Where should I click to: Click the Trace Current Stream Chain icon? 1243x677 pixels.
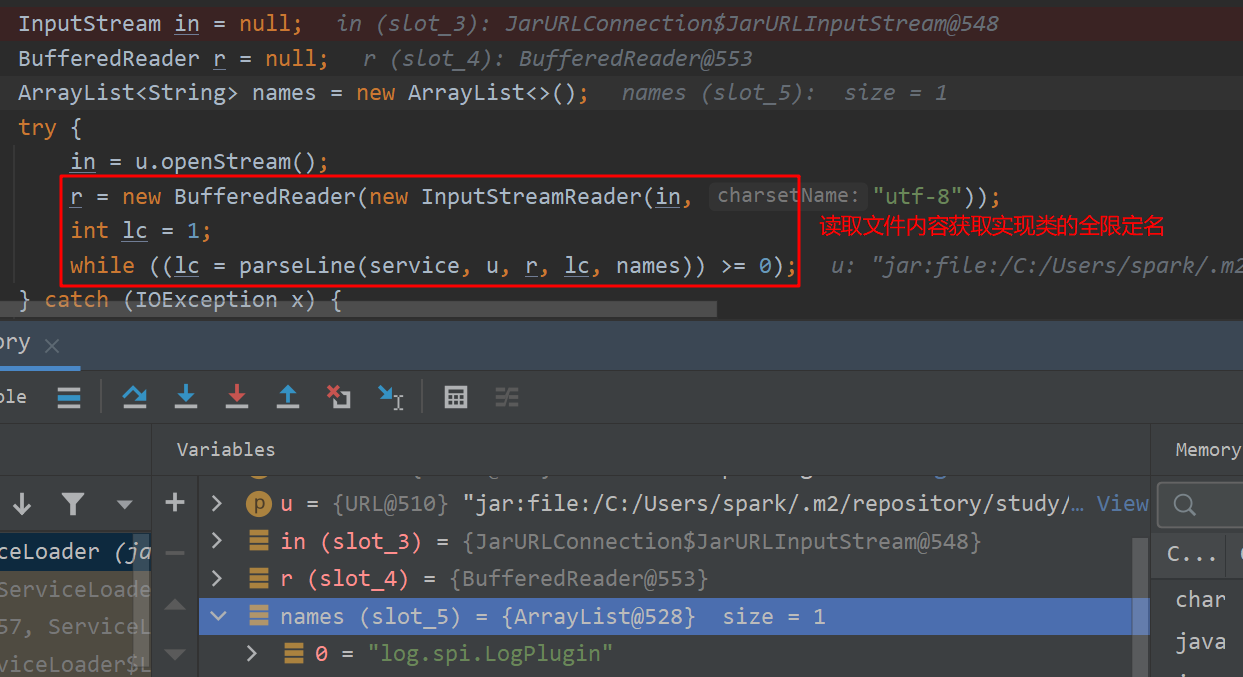pyautogui.click(x=507, y=397)
